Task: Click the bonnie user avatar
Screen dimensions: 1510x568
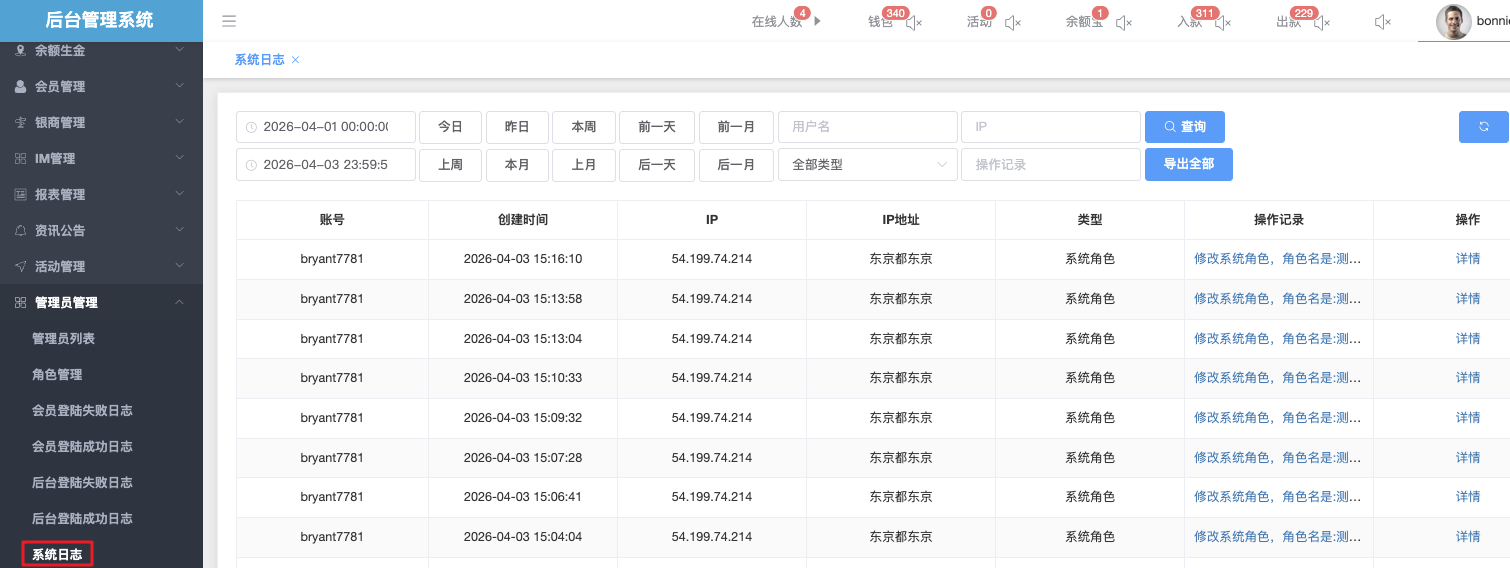Action: coord(1453,22)
